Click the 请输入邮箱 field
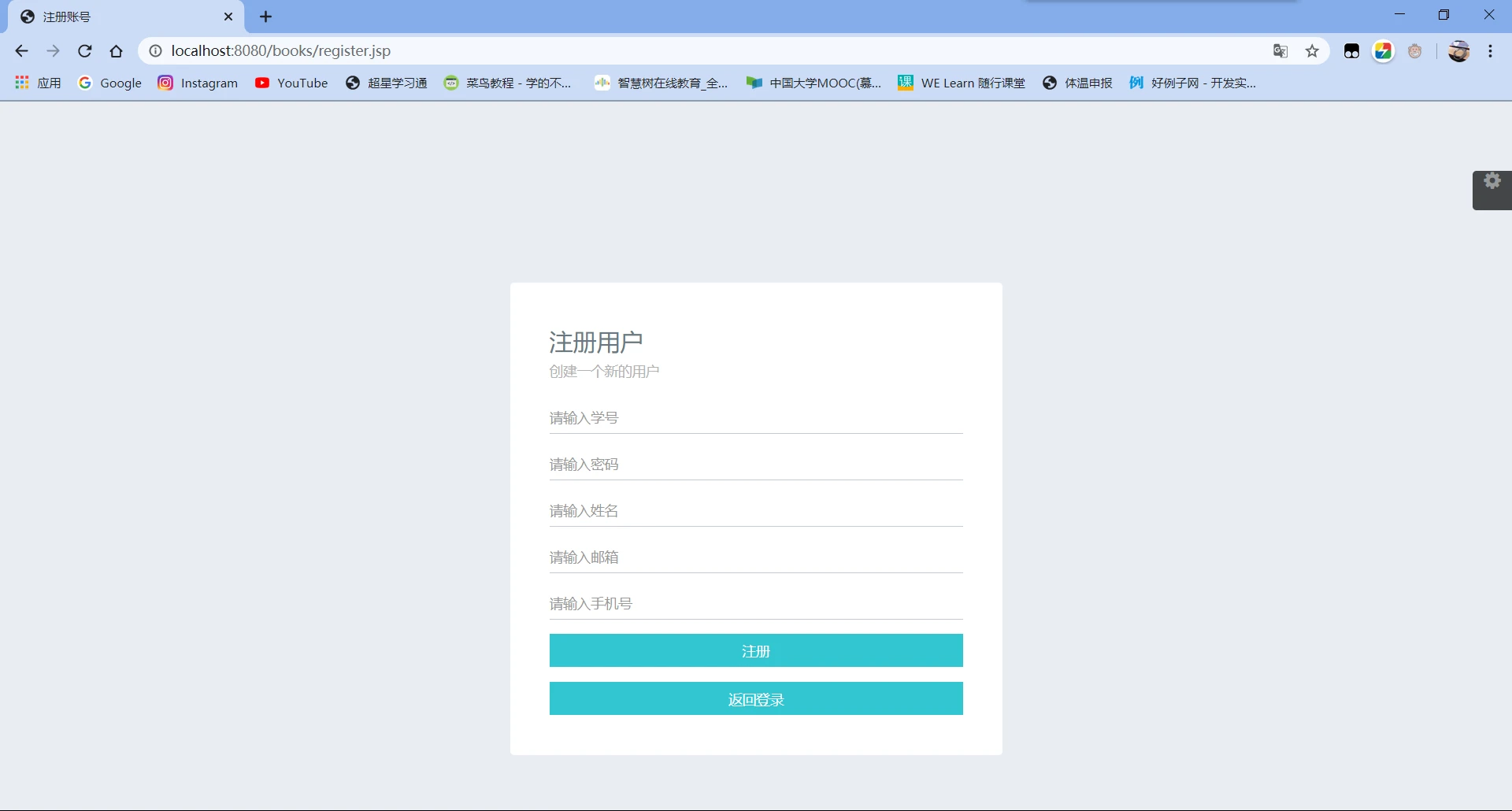The width and height of the screenshot is (1512, 811). (756, 557)
